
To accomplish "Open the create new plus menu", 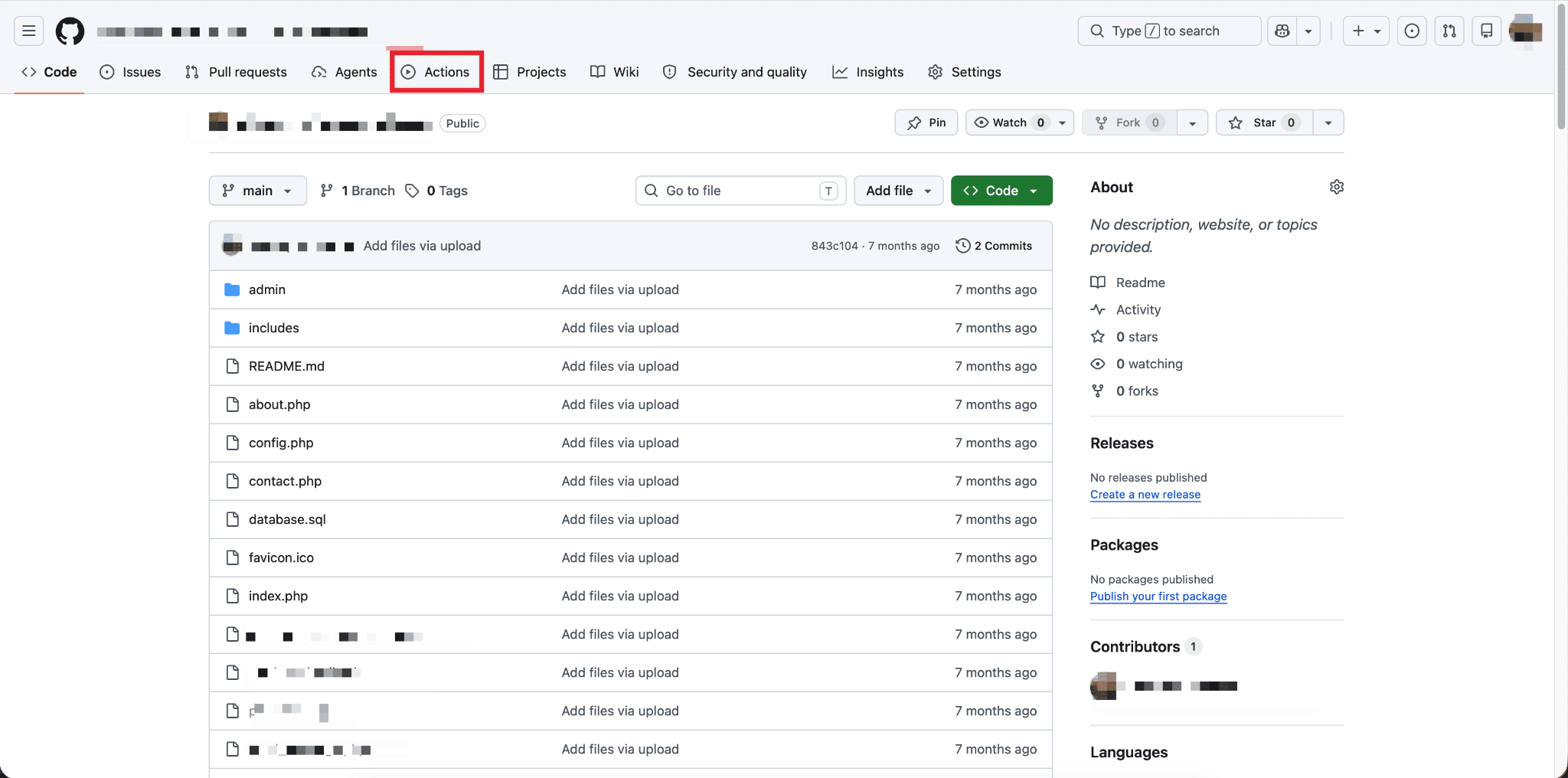I will coord(1366,31).
